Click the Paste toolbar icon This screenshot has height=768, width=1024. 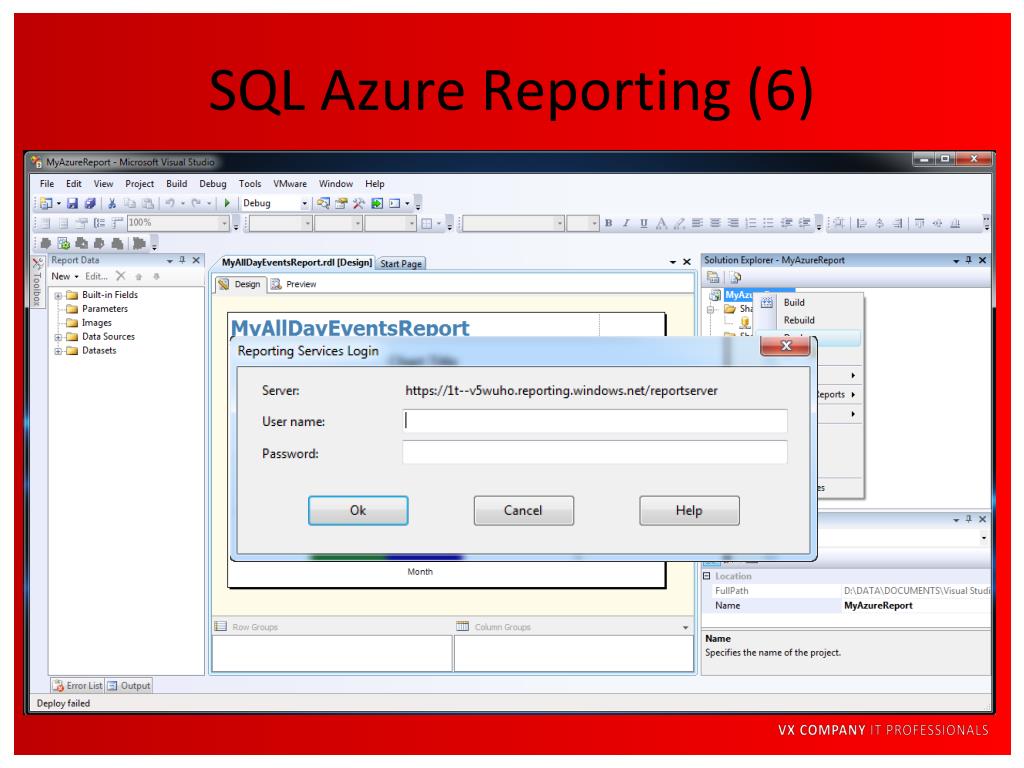pos(148,204)
